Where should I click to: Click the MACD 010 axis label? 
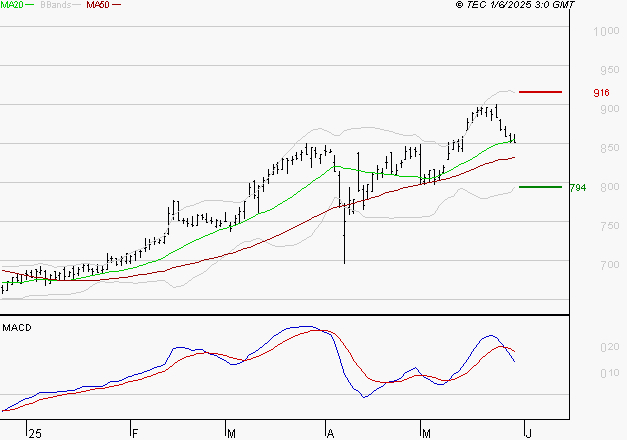click(x=610, y=373)
